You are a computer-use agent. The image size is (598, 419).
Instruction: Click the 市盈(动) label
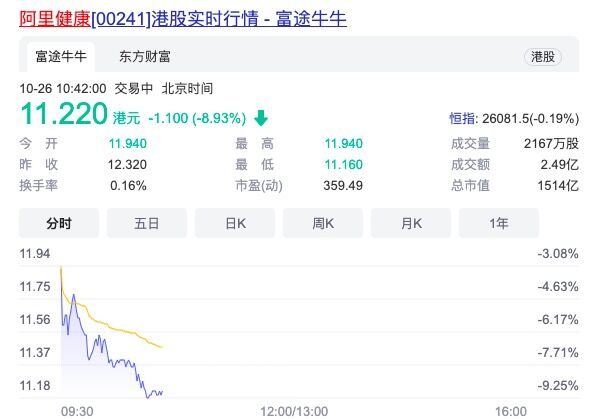[259, 186]
